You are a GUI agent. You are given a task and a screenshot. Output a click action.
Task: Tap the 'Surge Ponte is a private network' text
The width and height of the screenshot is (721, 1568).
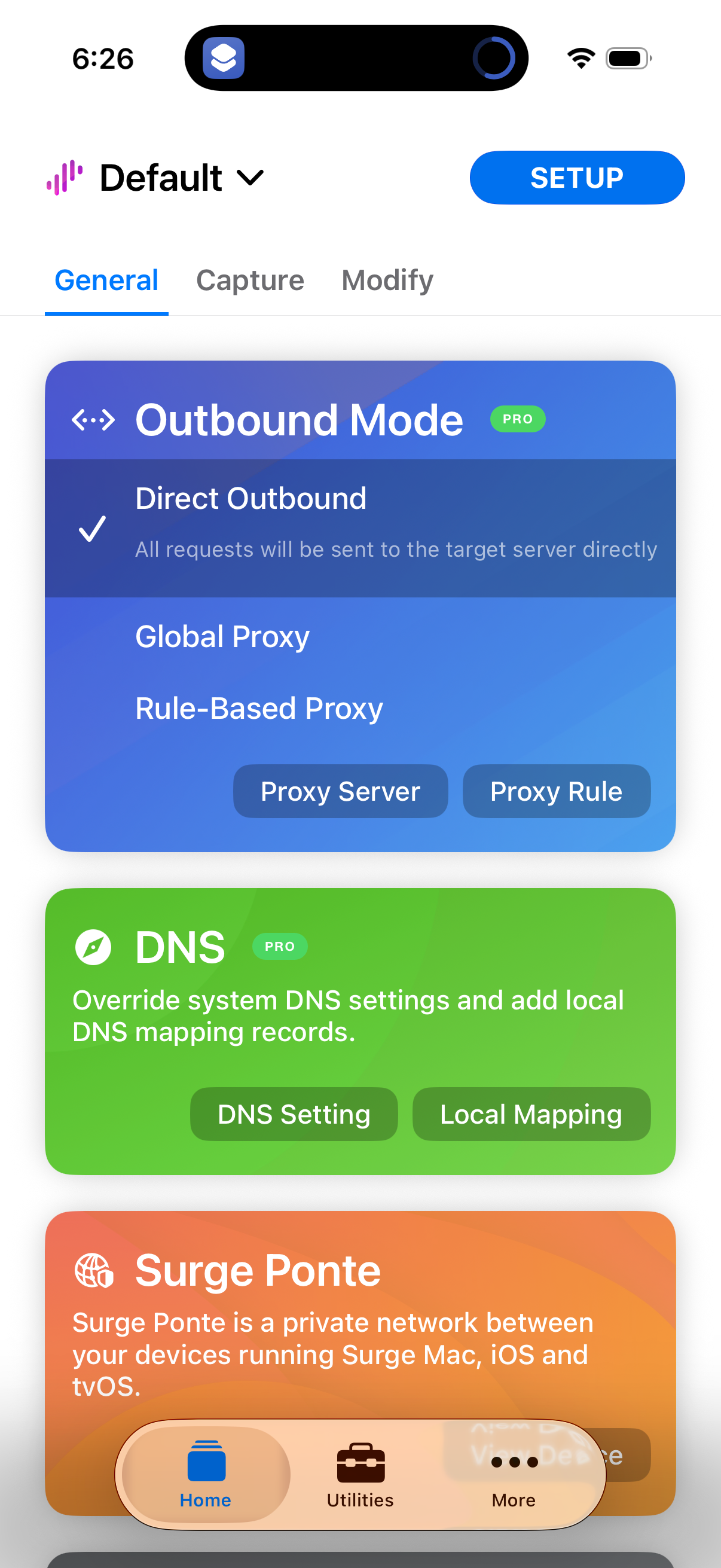tap(333, 1355)
